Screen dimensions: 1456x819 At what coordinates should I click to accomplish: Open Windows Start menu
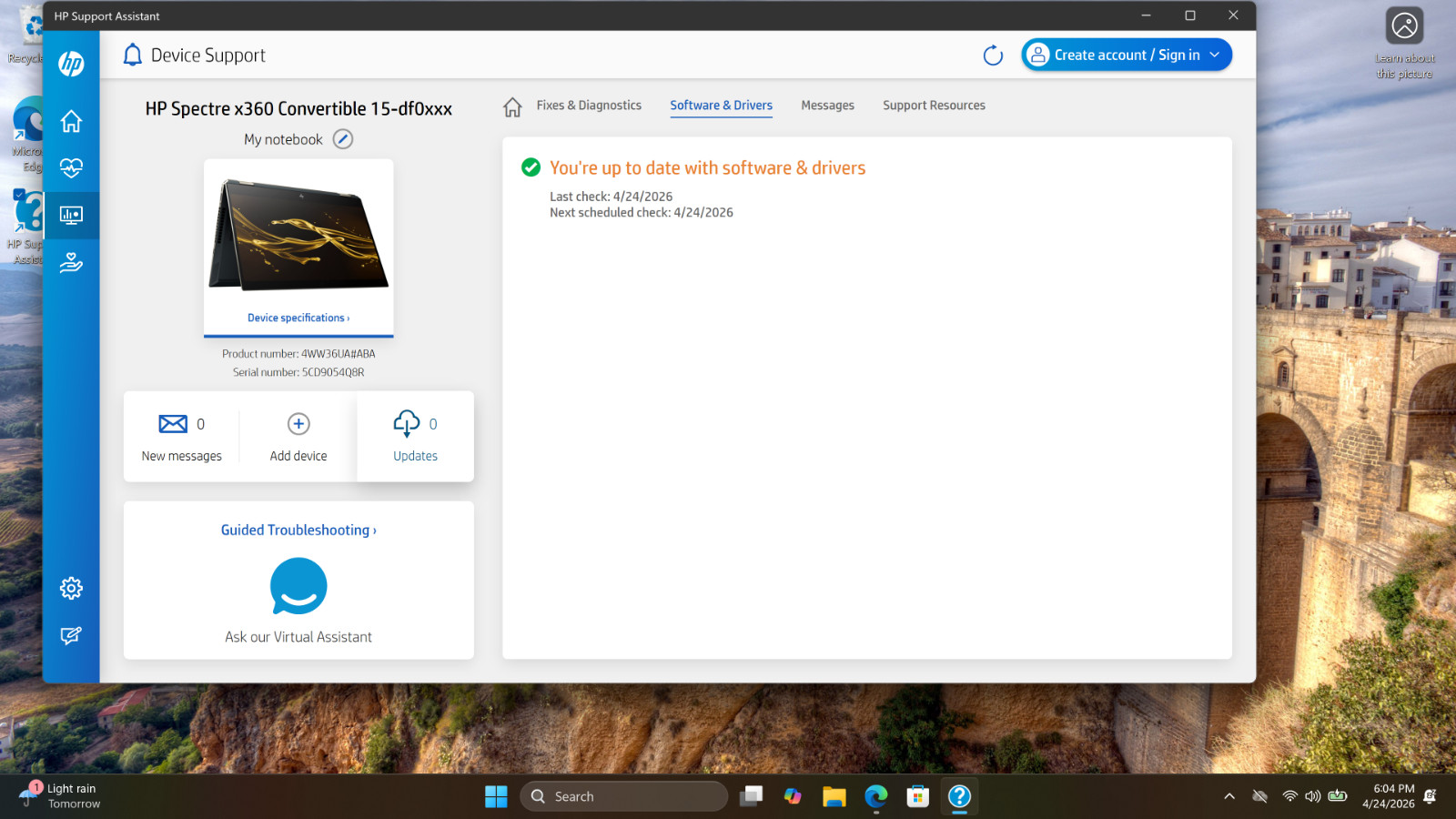tap(496, 796)
